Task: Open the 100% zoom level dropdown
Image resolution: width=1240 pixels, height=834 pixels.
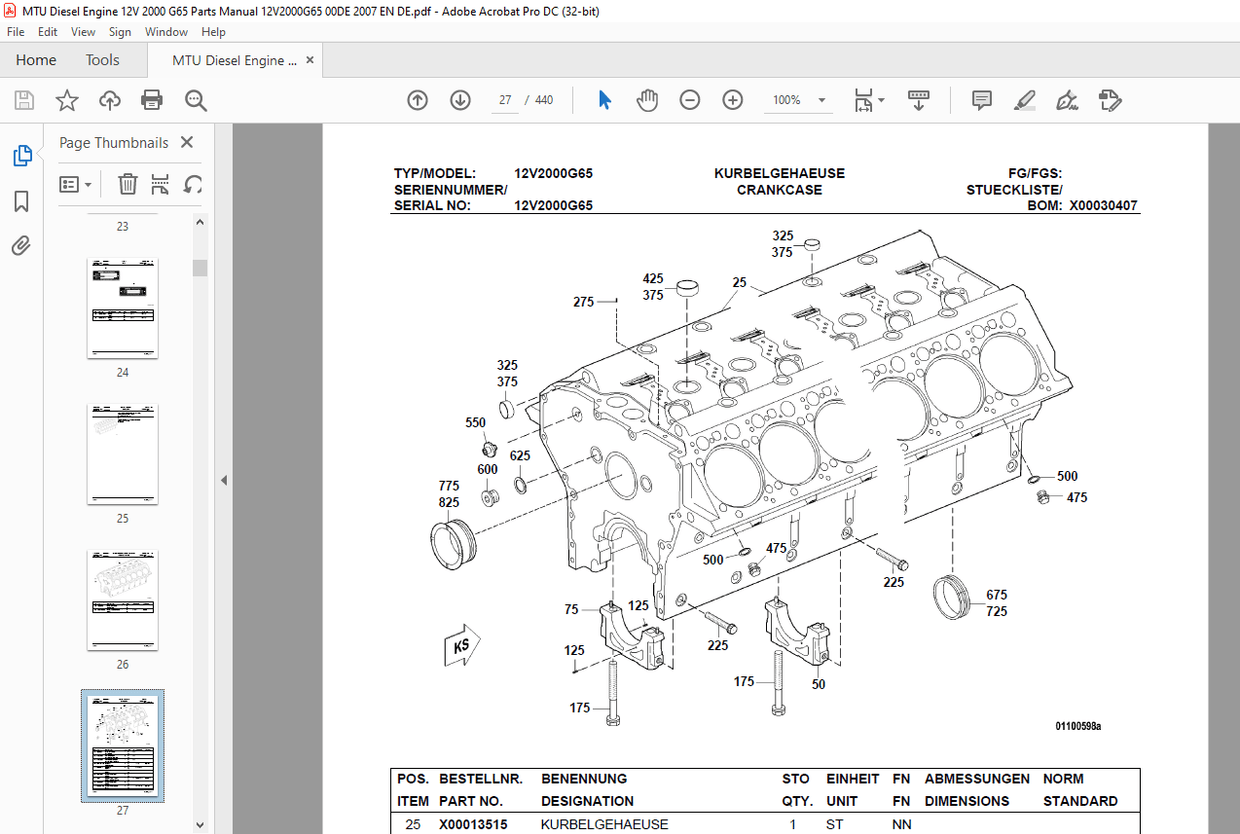Action: point(800,100)
